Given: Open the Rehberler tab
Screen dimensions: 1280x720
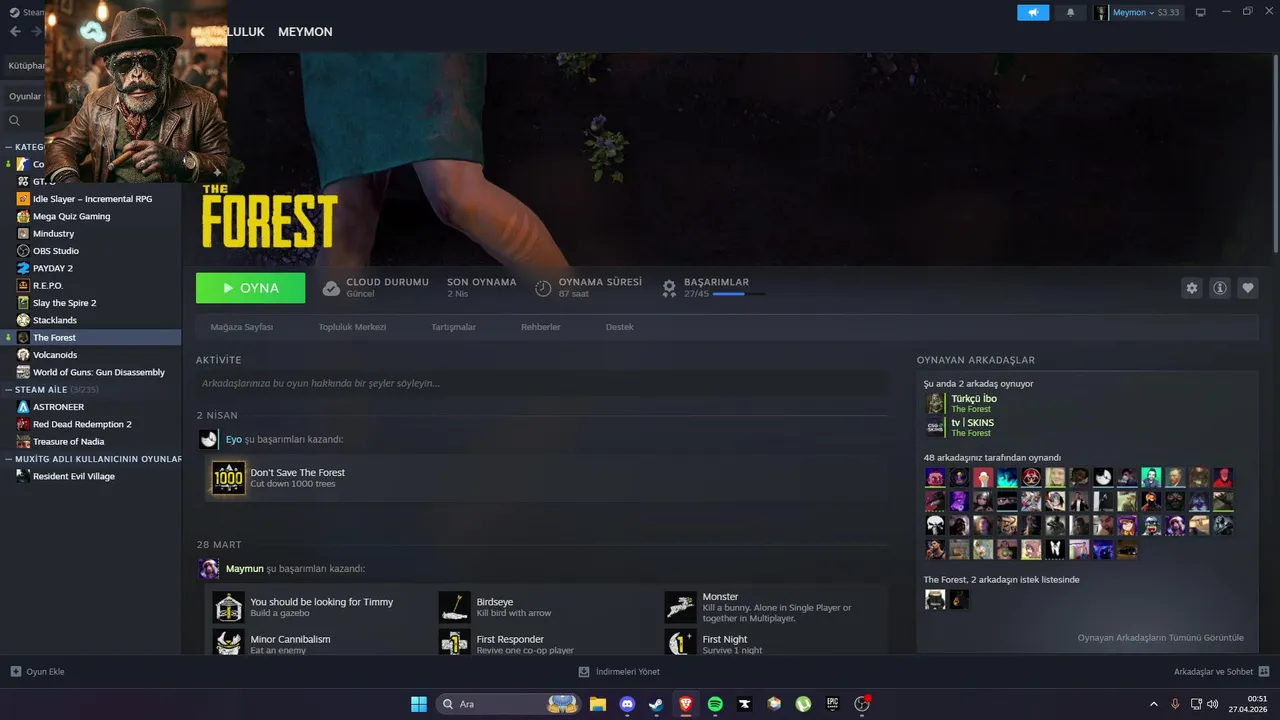Looking at the screenshot, I should tap(541, 327).
